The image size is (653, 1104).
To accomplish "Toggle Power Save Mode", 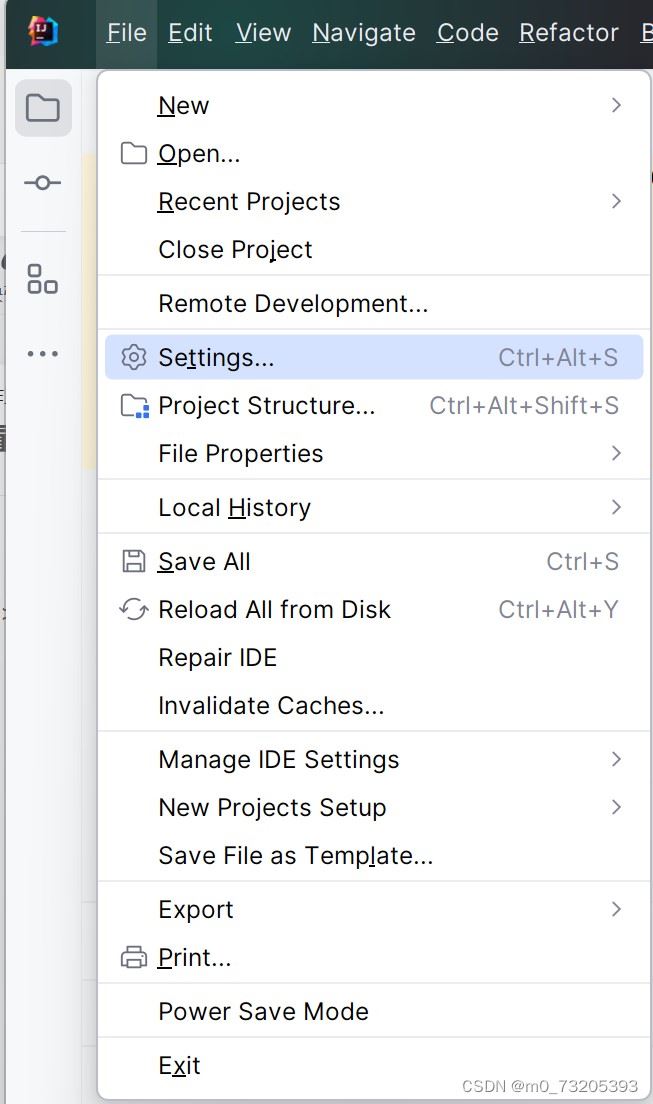I will click(263, 1011).
